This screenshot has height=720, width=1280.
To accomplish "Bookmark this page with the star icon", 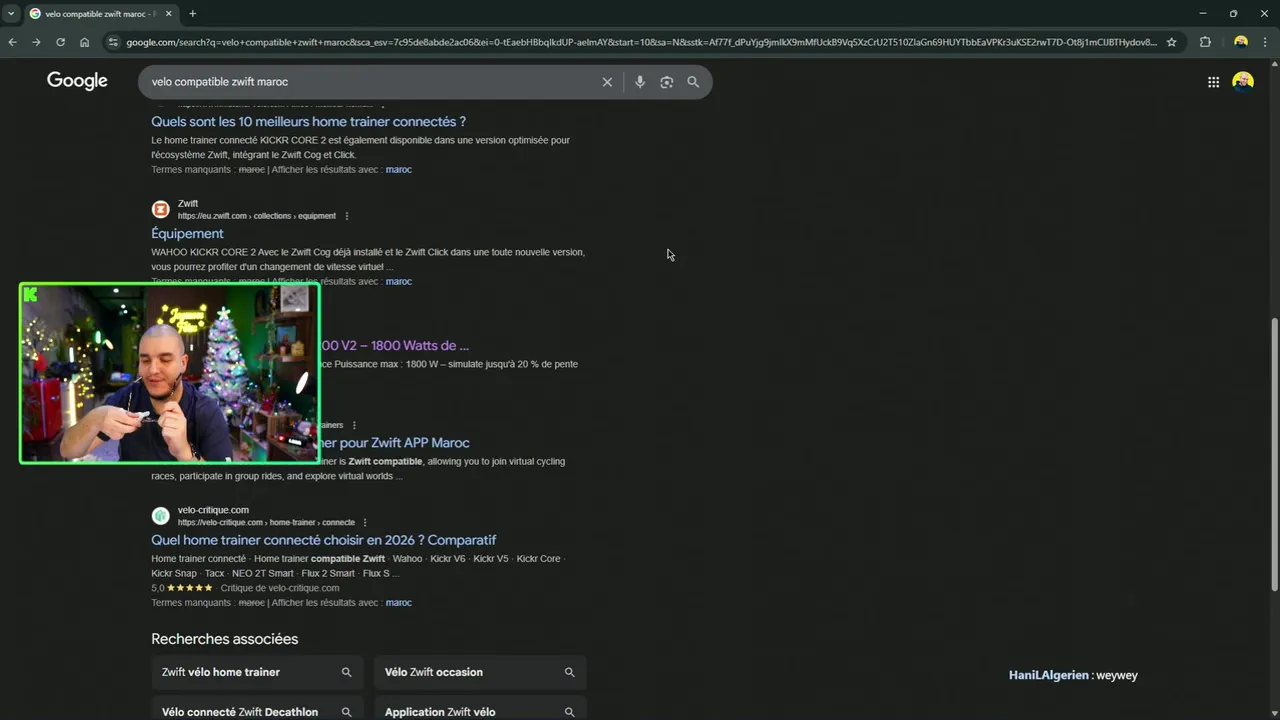I will pyautogui.click(x=1171, y=42).
